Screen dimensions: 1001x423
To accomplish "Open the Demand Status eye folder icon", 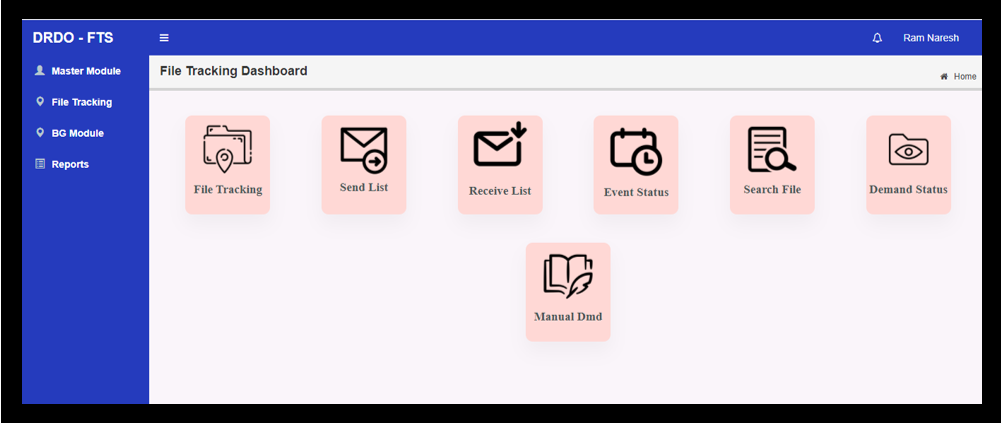I will (908, 150).
